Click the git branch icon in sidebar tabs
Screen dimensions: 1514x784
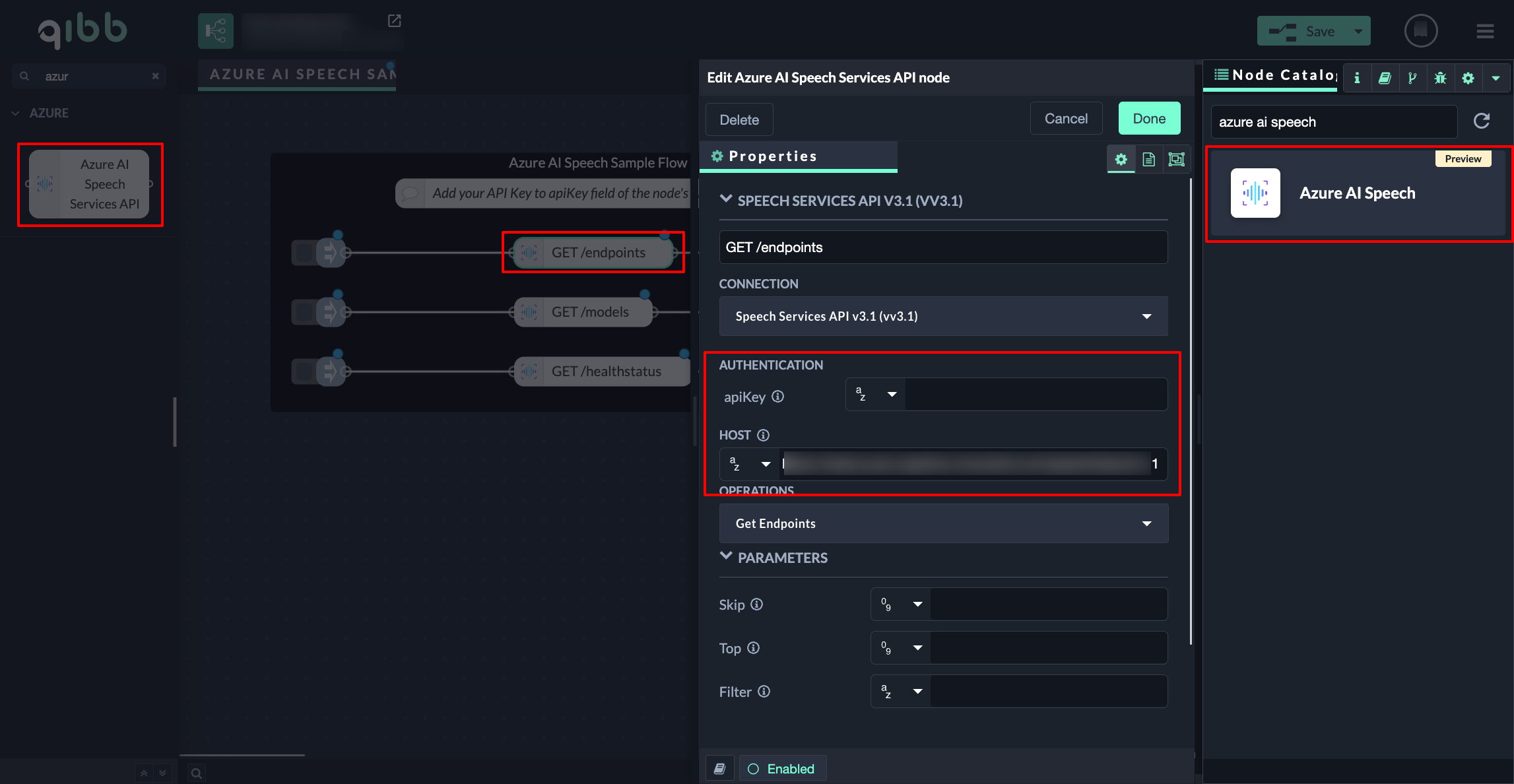coord(1412,78)
